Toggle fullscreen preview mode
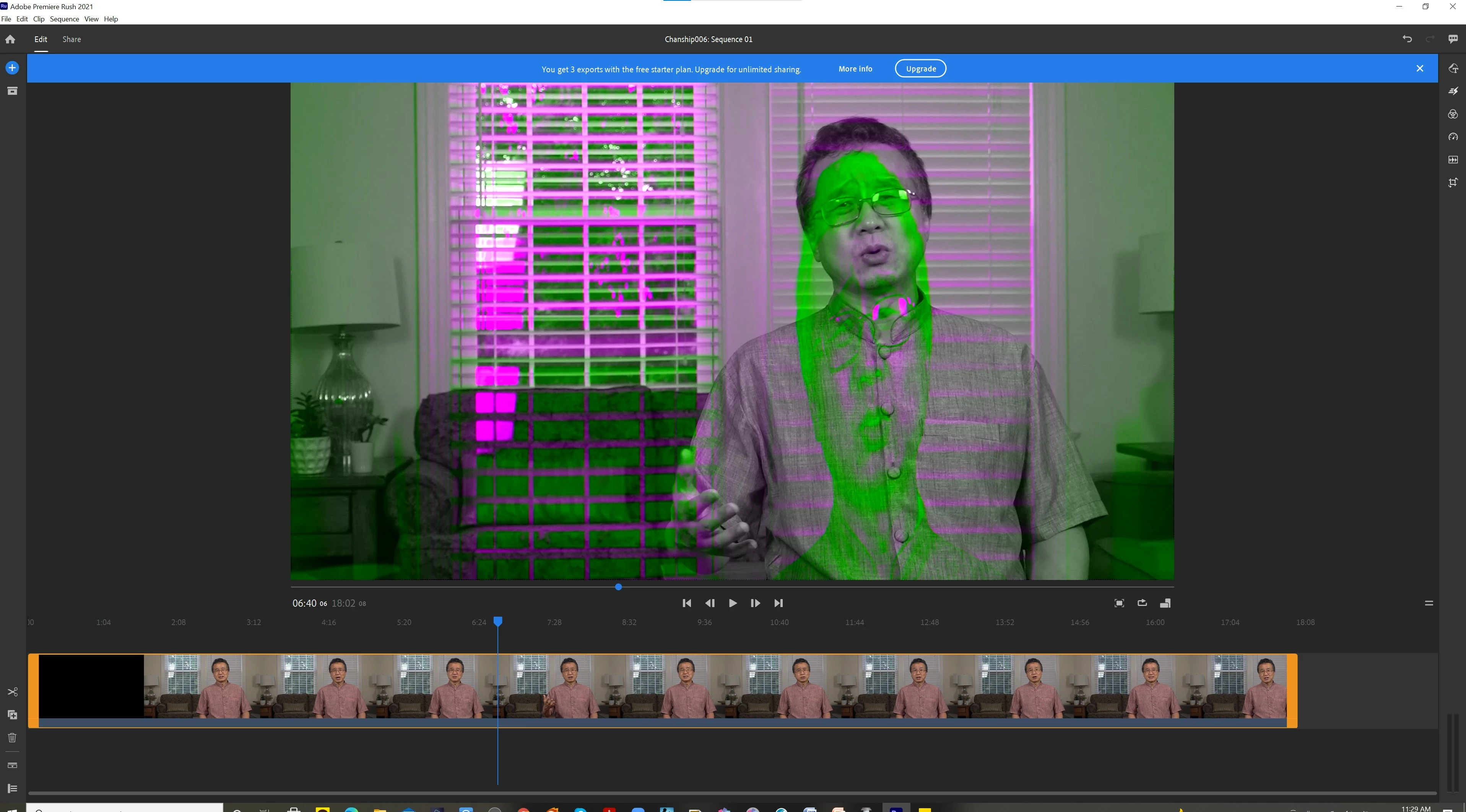1466x812 pixels. coord(1119,603)
